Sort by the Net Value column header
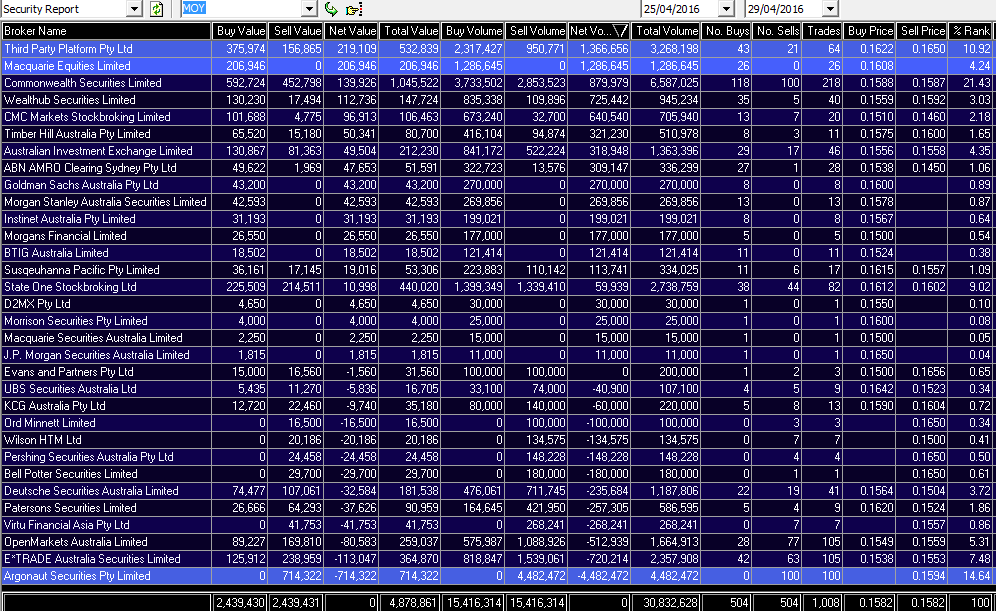This screenshot has width=996, height=611. point(351,31)
